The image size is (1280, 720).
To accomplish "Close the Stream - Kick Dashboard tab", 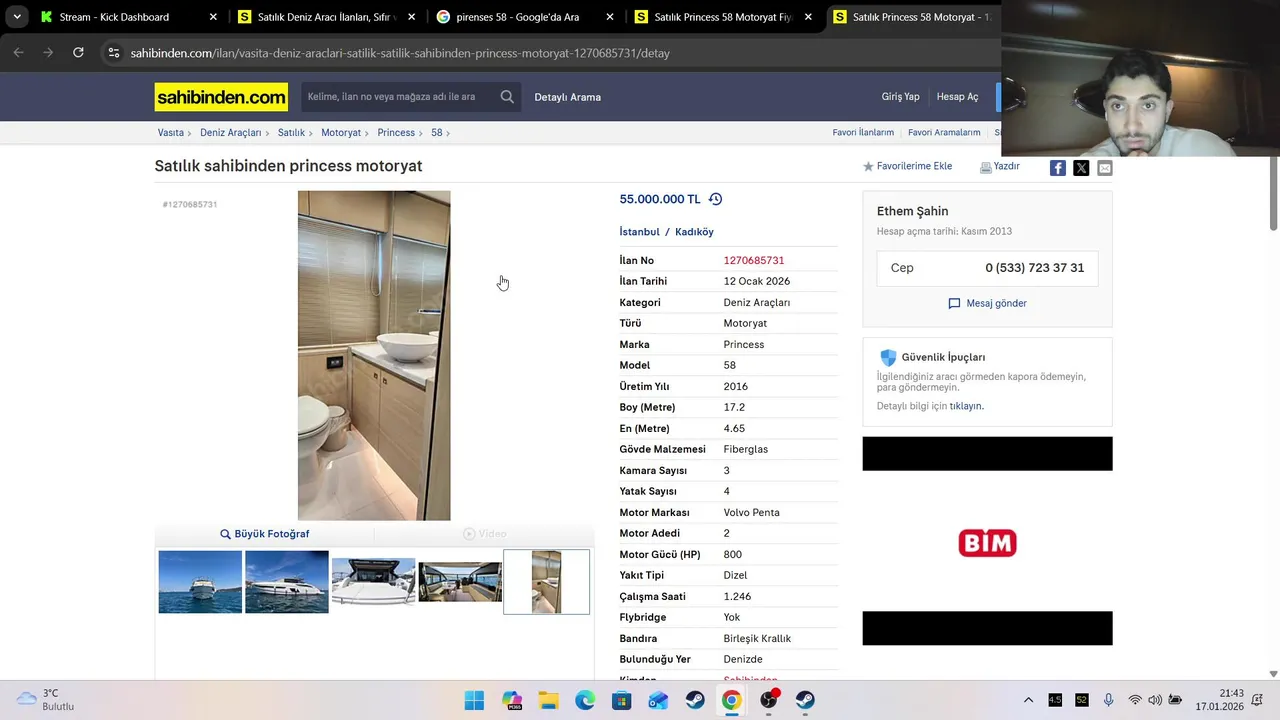I will 213,17.
